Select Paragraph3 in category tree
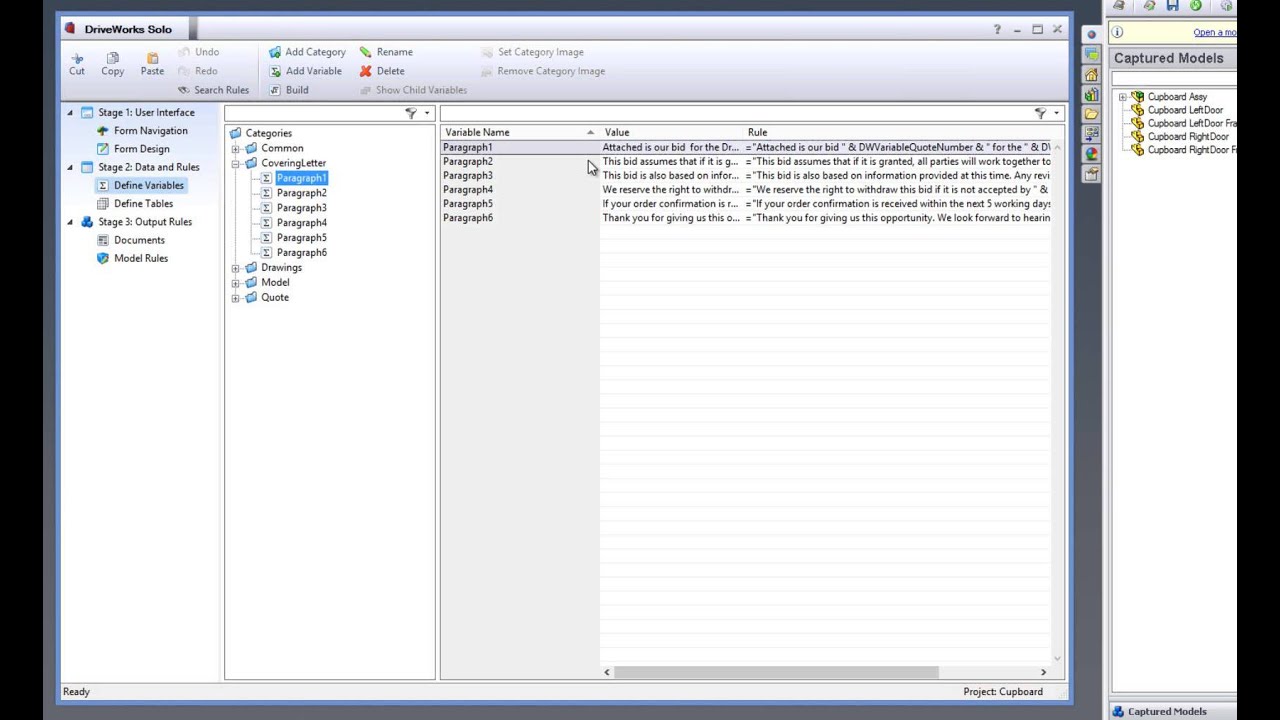The width and height of the screenshot is (1280, 720). point(301,208)
